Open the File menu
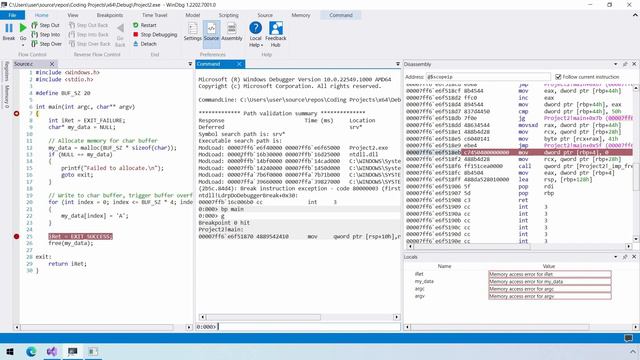The width and height of the screenshot is (640, 360). [x=12, y=15]
